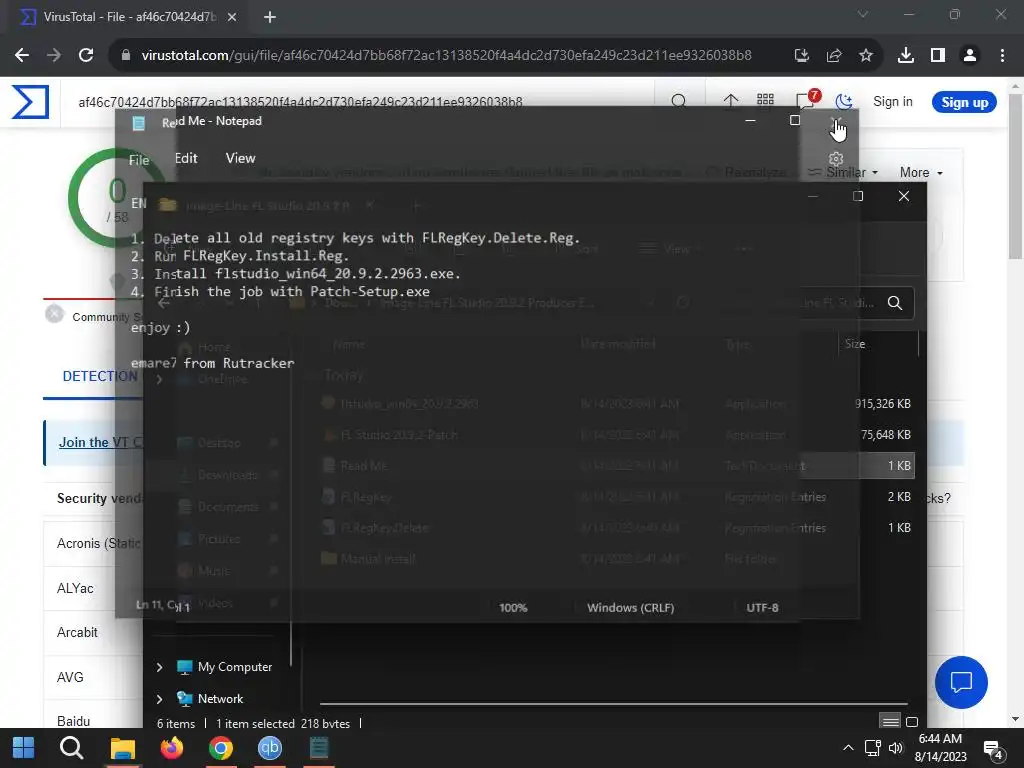Open Chrome profile avatar icon
This screenshot has height=768, width=1024.
[x=970, y=56]
